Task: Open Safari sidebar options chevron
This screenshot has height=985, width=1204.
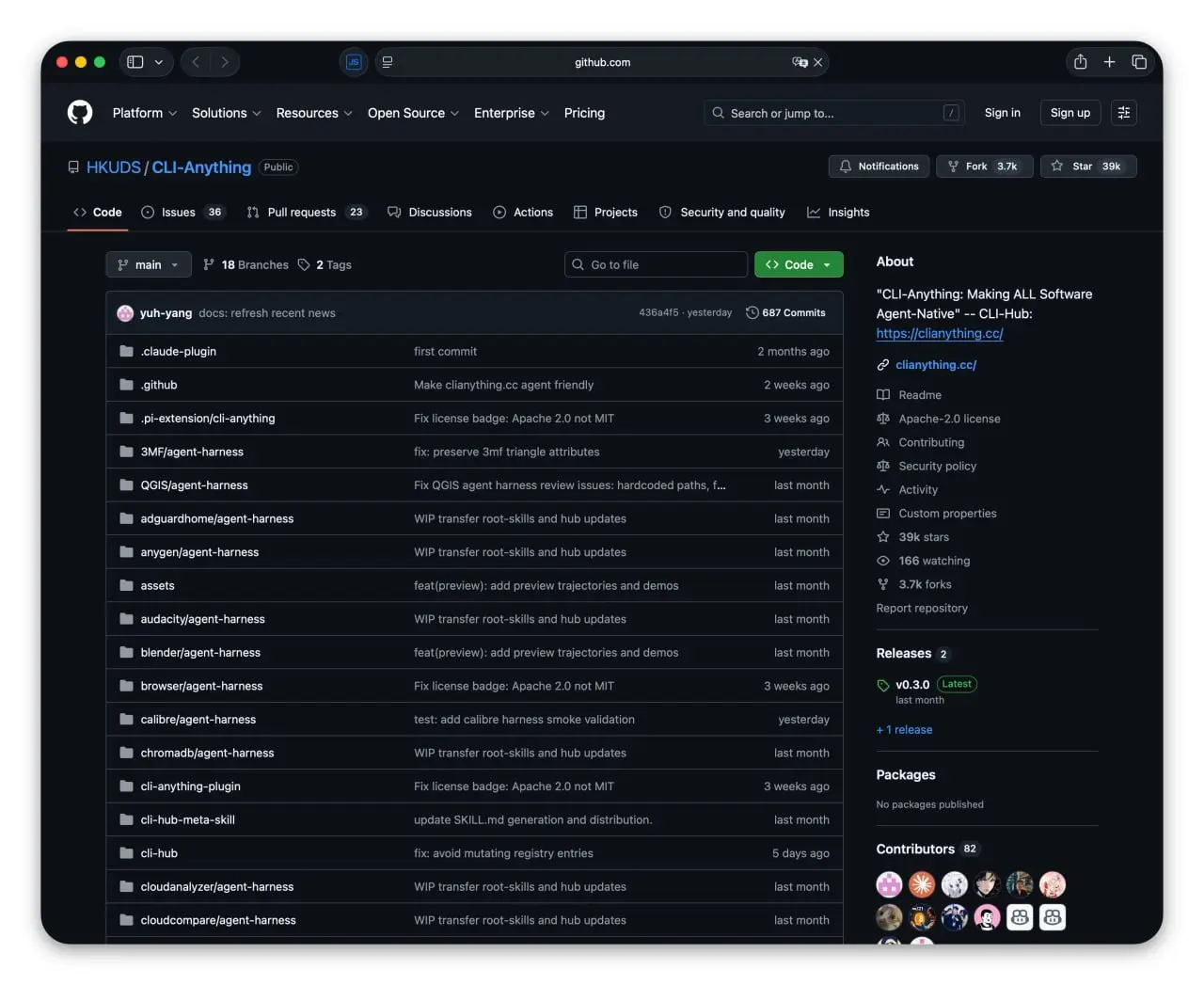Action: (x=159, y=62)
